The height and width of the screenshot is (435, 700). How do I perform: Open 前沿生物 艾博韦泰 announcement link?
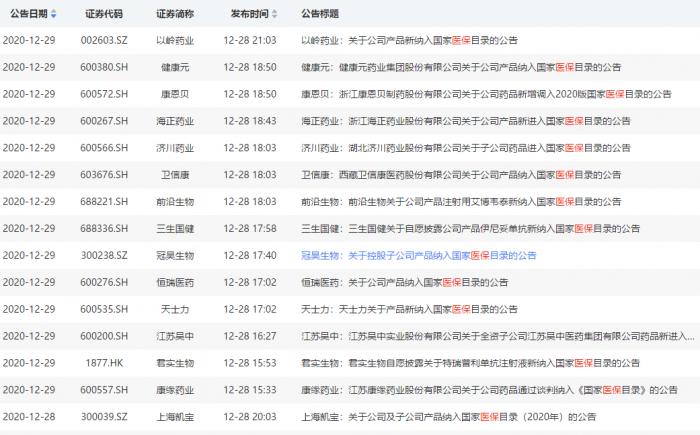[461, 202]
